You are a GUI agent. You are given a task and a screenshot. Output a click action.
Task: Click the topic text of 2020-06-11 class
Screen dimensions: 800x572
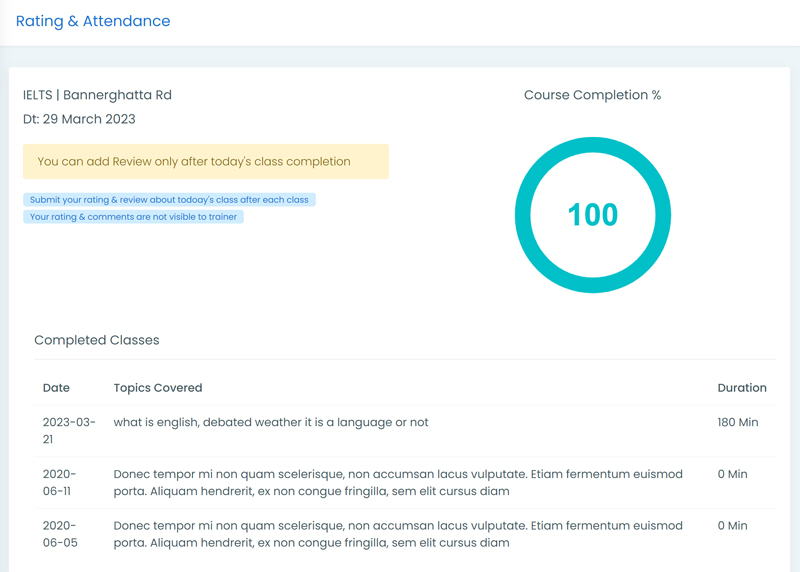[398, 482]
